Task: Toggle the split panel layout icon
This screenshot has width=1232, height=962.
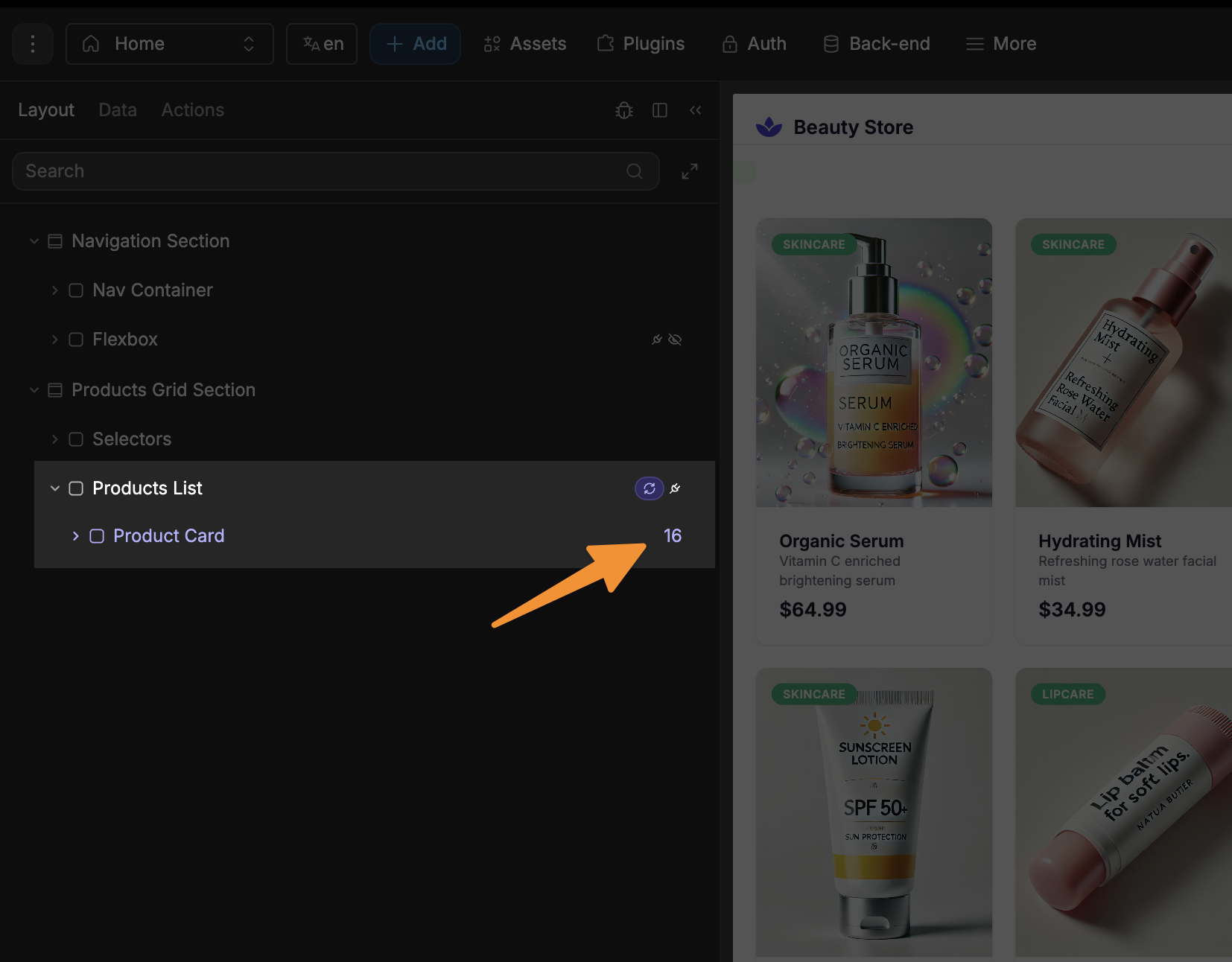Action: [659, 110]
